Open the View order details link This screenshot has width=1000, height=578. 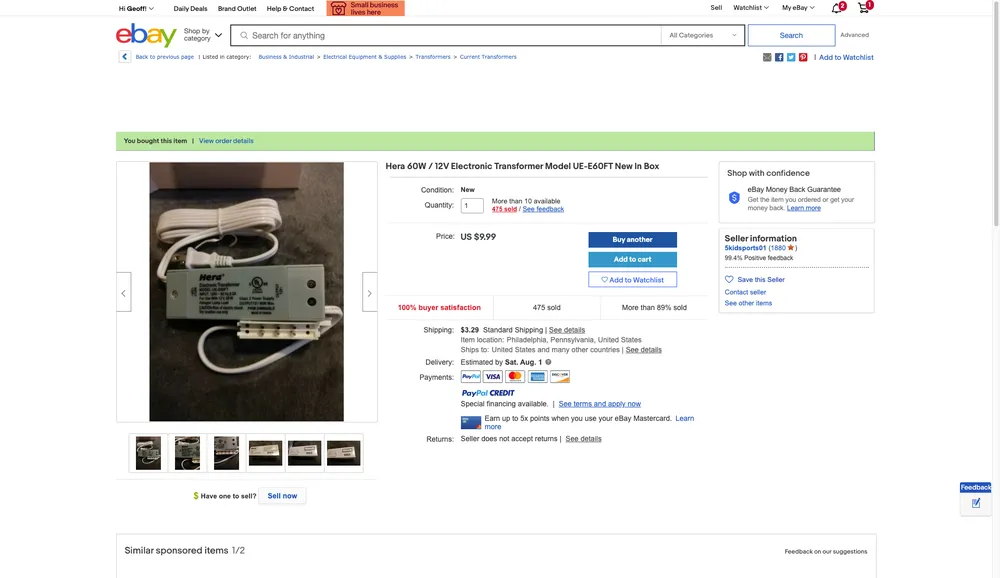click(226, 141)
